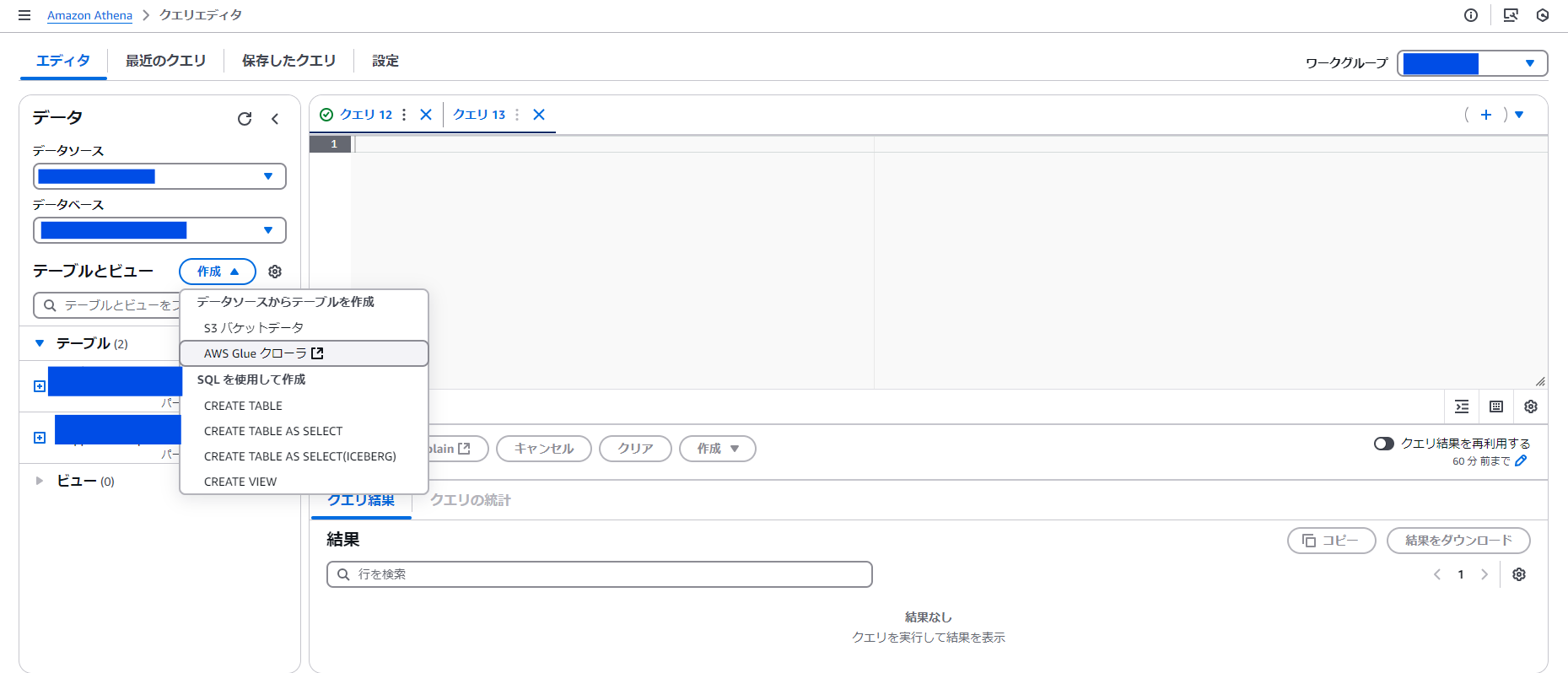Choose CREATE TABLE AS SELECT menu item
The image size is (1568, 673).
(x=304, y=431)
